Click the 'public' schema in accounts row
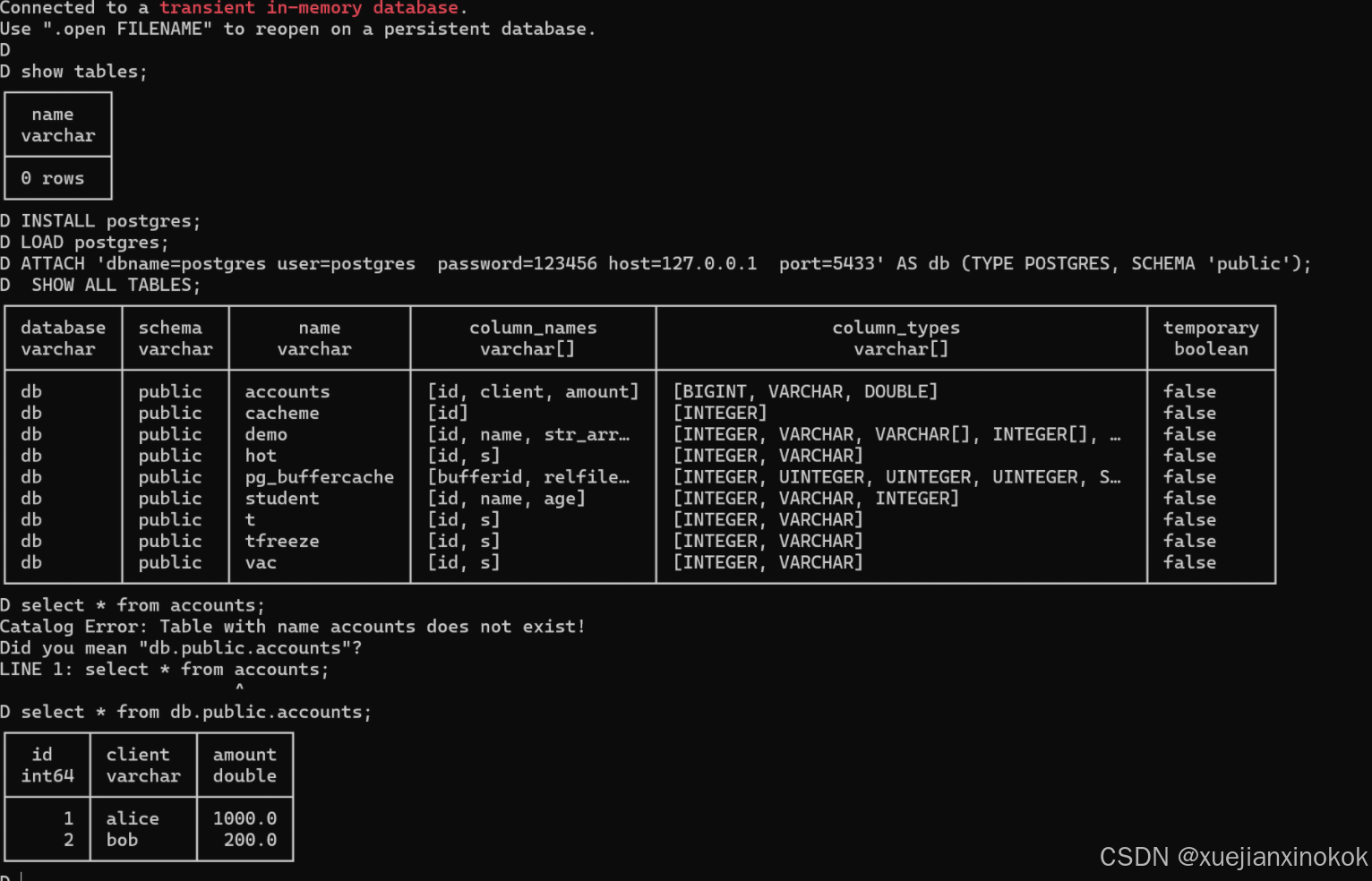Screen dimensions: 1372x881 [x=170, y=392]
